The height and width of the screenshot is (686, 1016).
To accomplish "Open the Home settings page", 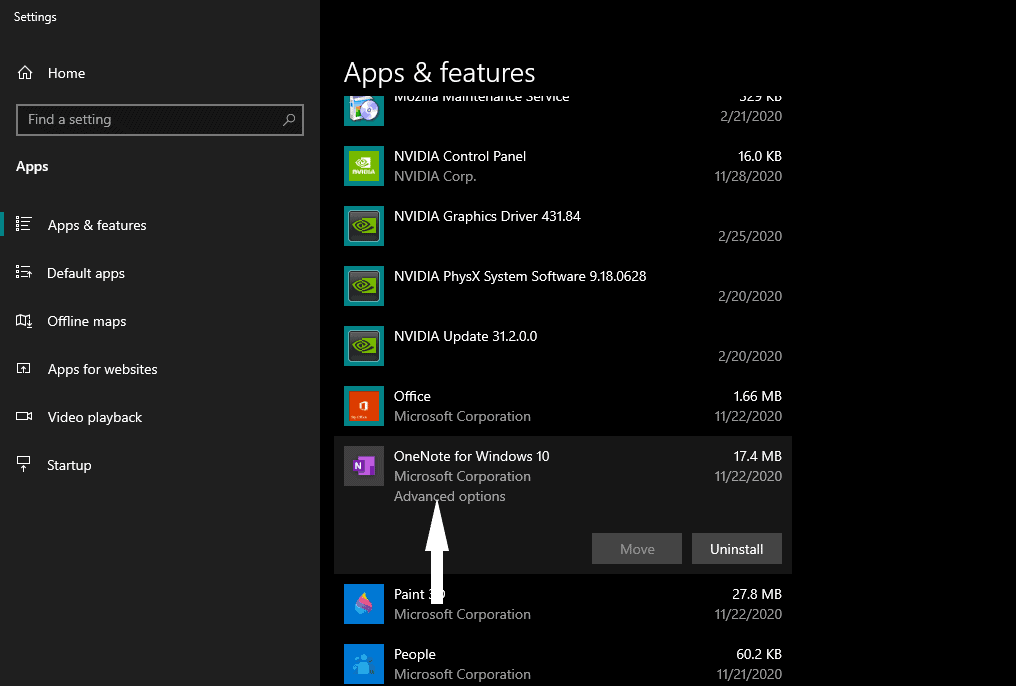I will coord(66,73).
